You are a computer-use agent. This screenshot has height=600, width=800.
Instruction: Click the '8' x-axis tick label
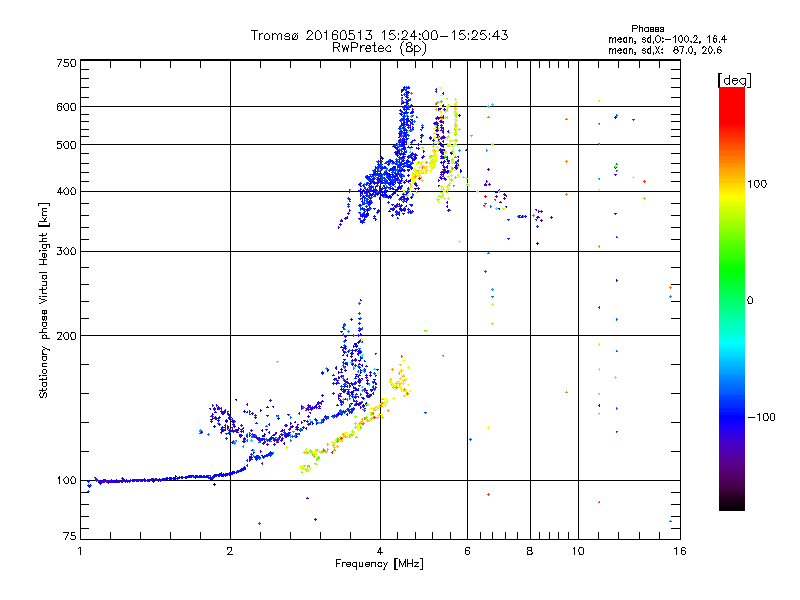point(530,551)
